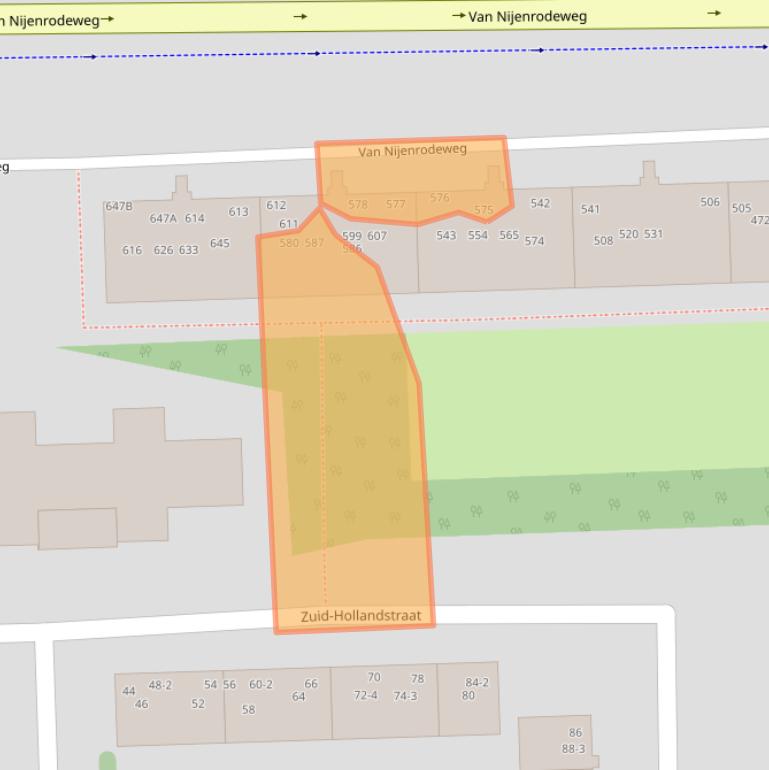Viewport: 769px width, 770px height.
Task: Click house number 531
Action: click(x=653, y=234)
